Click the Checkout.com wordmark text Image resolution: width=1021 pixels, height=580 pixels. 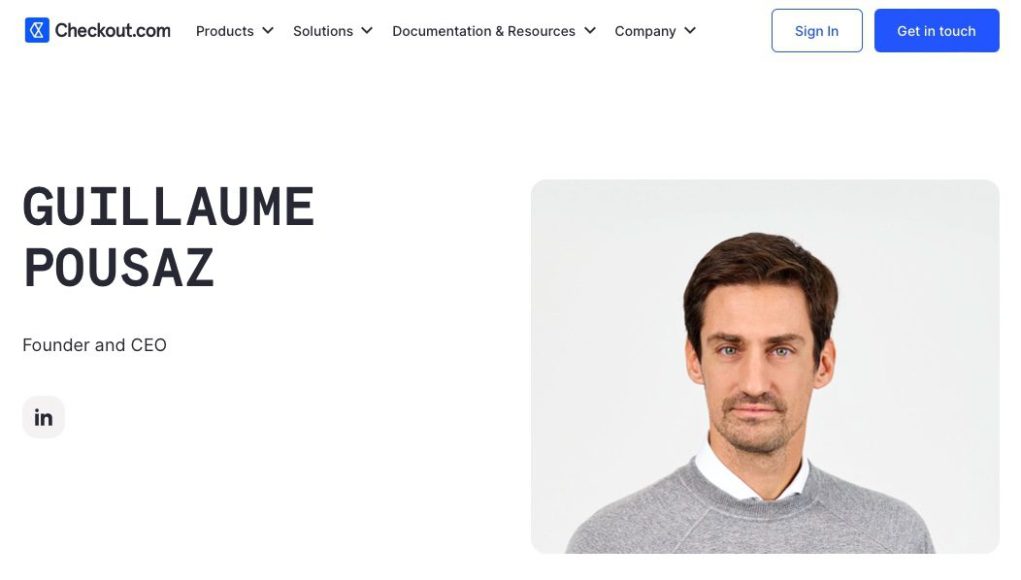(x=113, y=31)
